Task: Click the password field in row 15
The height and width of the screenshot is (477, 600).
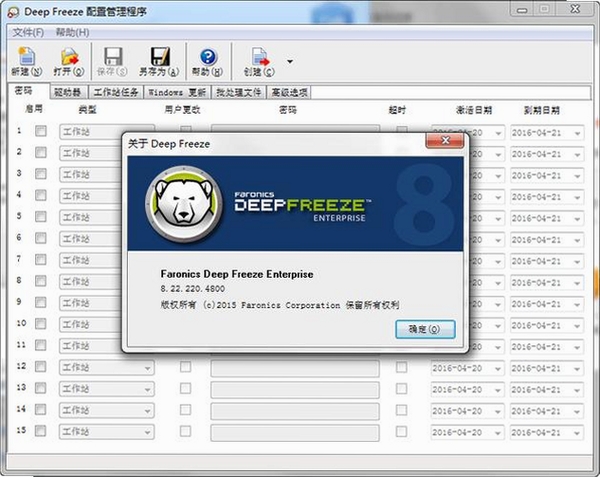Action: click(x=295, y=432)
